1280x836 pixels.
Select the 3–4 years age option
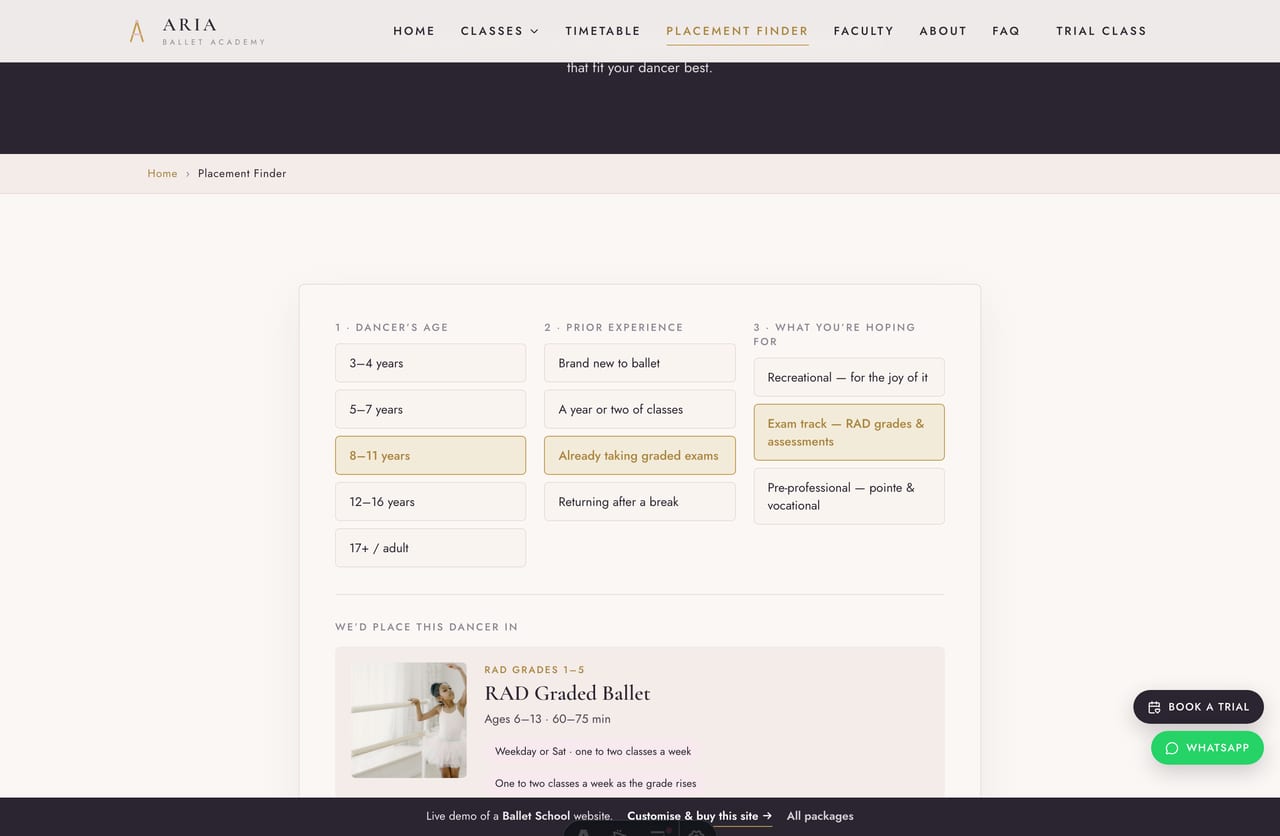click(430, 363)
